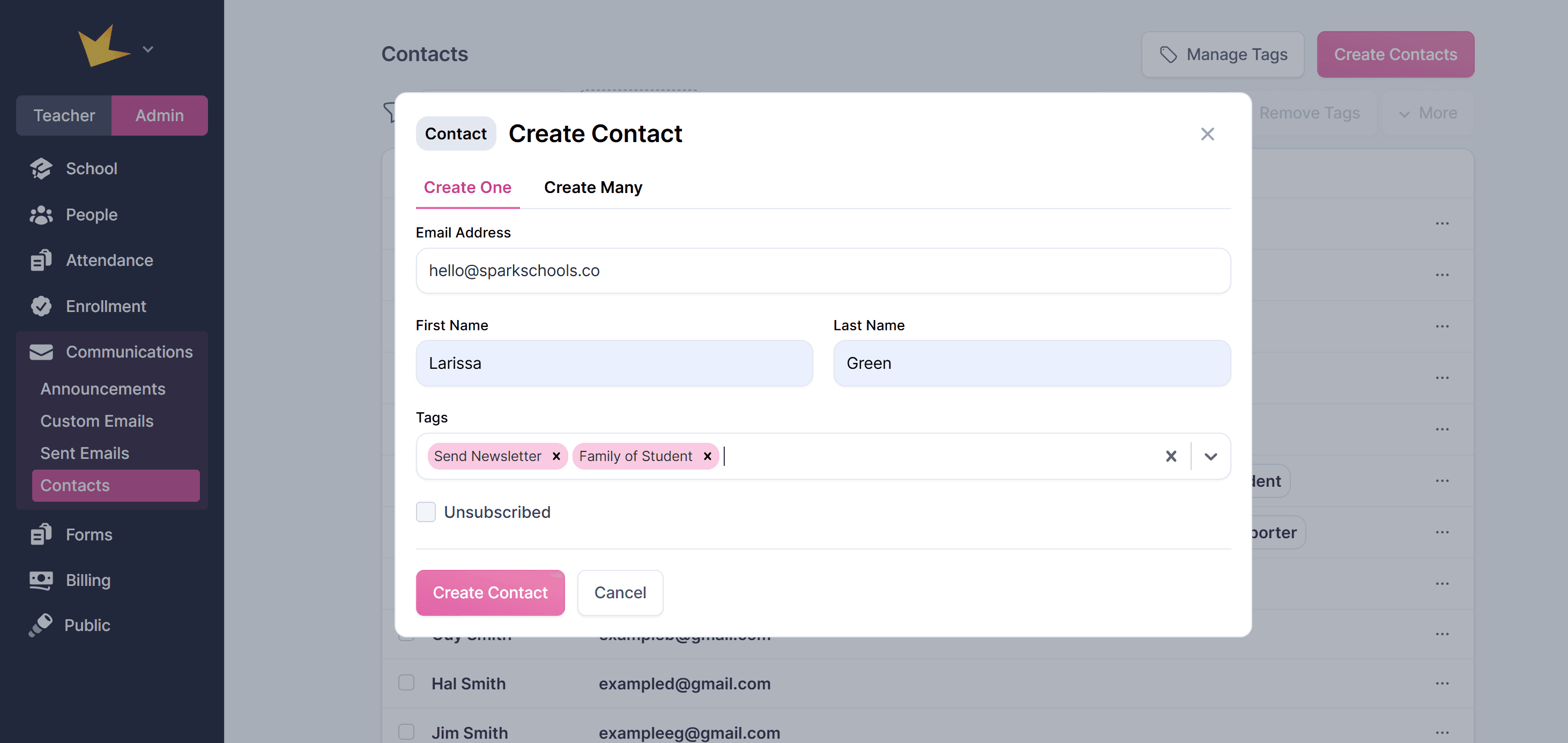Check the Unsubscribed checkbox
This screenshot has width=1568, height=743.
426,512
